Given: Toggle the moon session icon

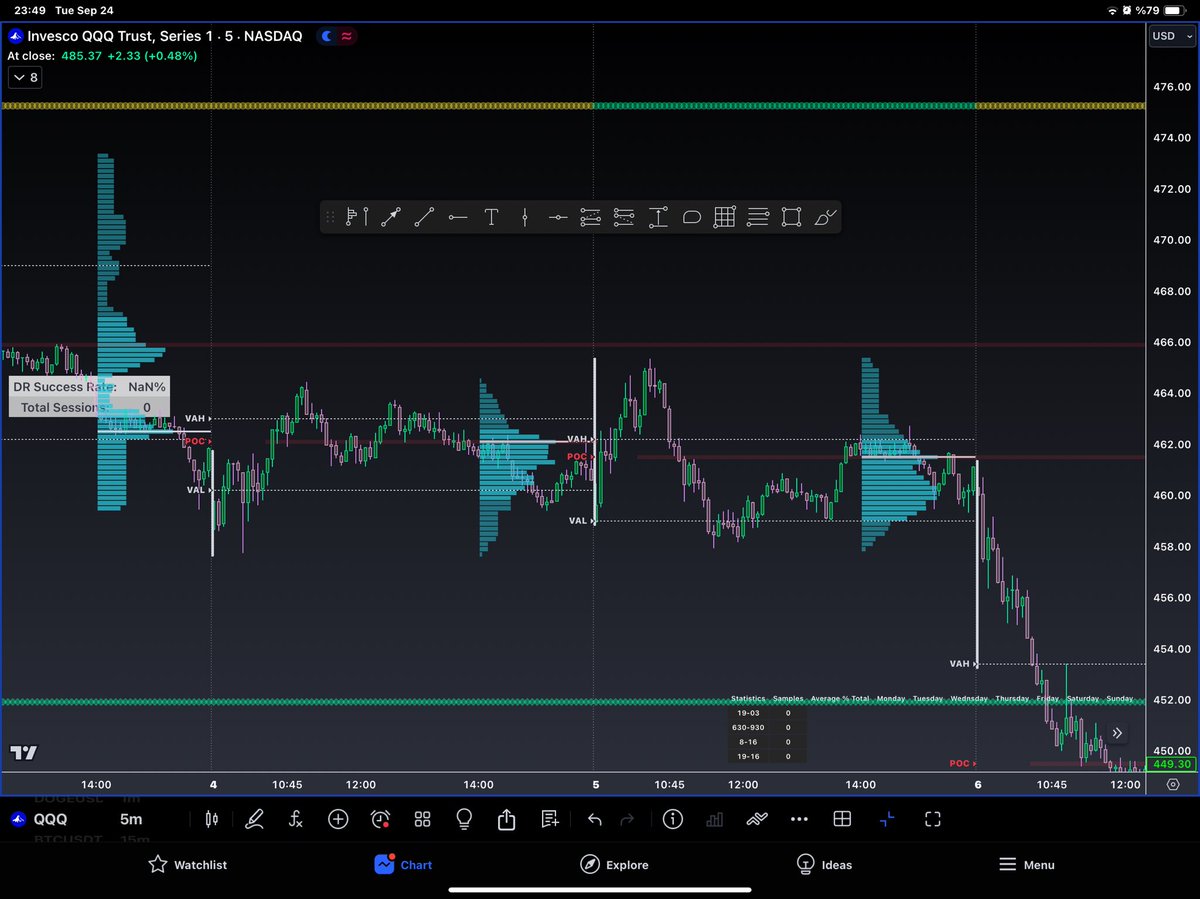Looking at the screenshot, I should point(325,36).
